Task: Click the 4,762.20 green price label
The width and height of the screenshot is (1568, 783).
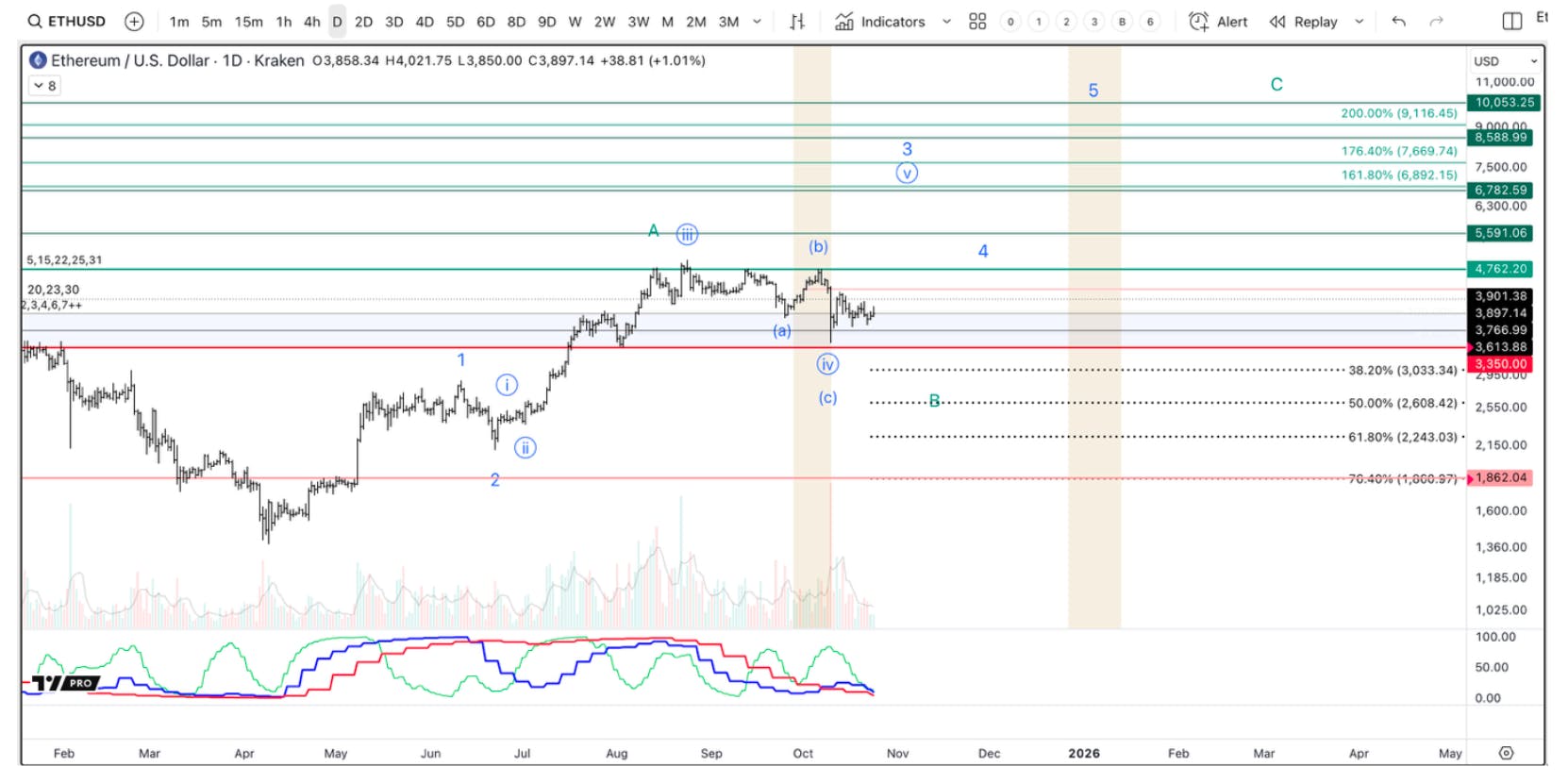Action: pyautogui.click(x=1500, y=269)
